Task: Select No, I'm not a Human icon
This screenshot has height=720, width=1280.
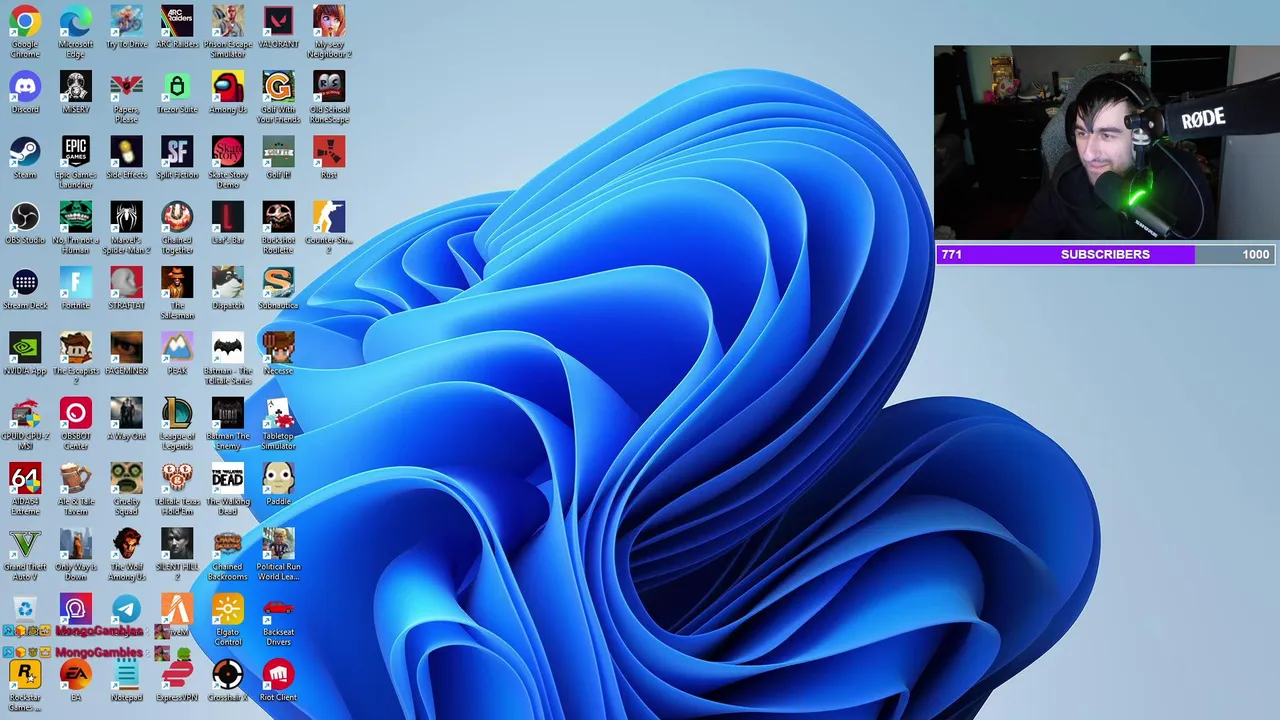Action: [x=76, y=217]
